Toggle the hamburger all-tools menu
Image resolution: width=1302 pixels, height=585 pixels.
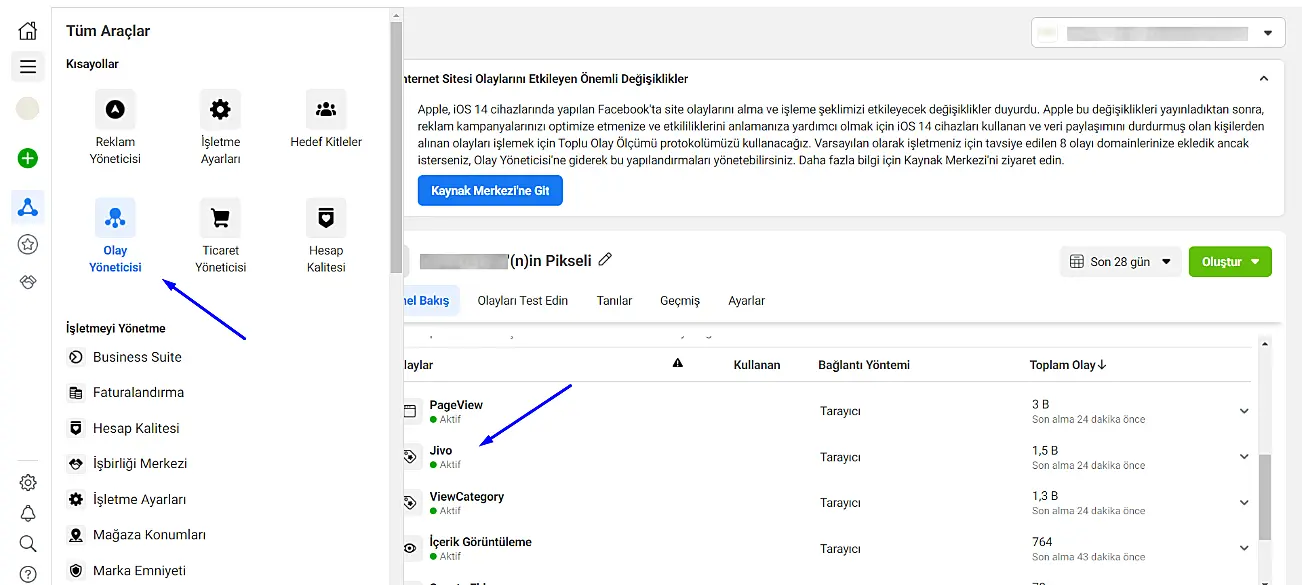point(28,67)
